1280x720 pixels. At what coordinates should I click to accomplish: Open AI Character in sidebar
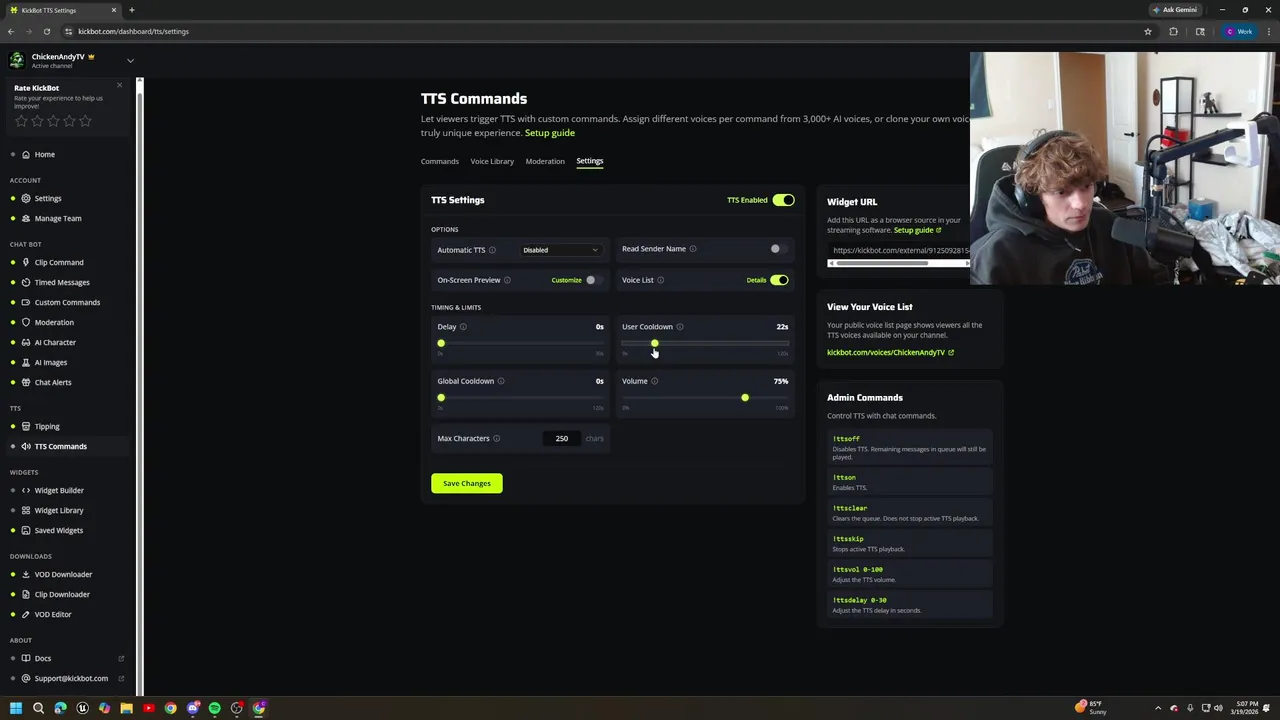(x=55, y=342)
